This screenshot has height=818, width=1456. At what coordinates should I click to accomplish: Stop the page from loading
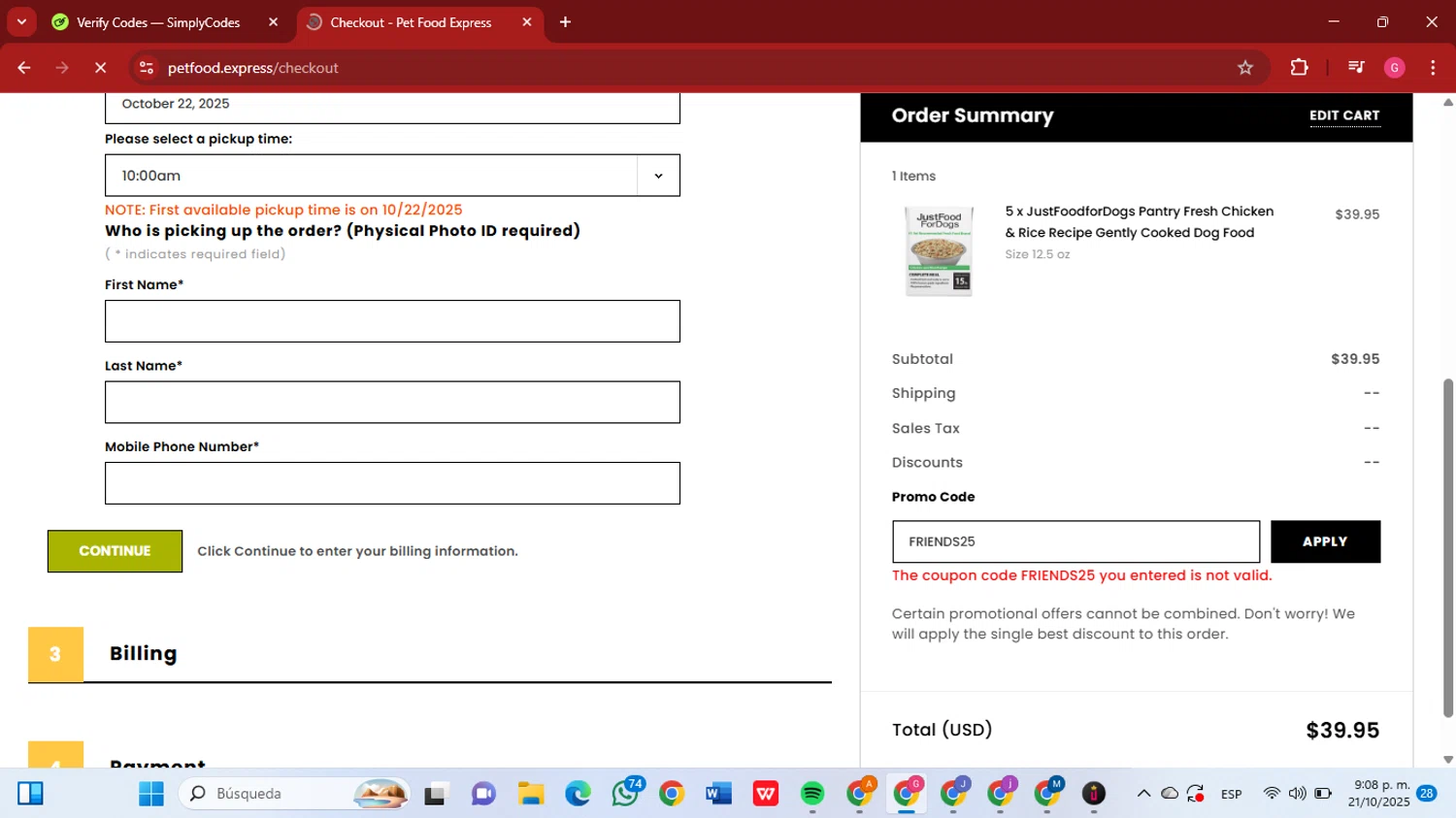tap(100, 68)
